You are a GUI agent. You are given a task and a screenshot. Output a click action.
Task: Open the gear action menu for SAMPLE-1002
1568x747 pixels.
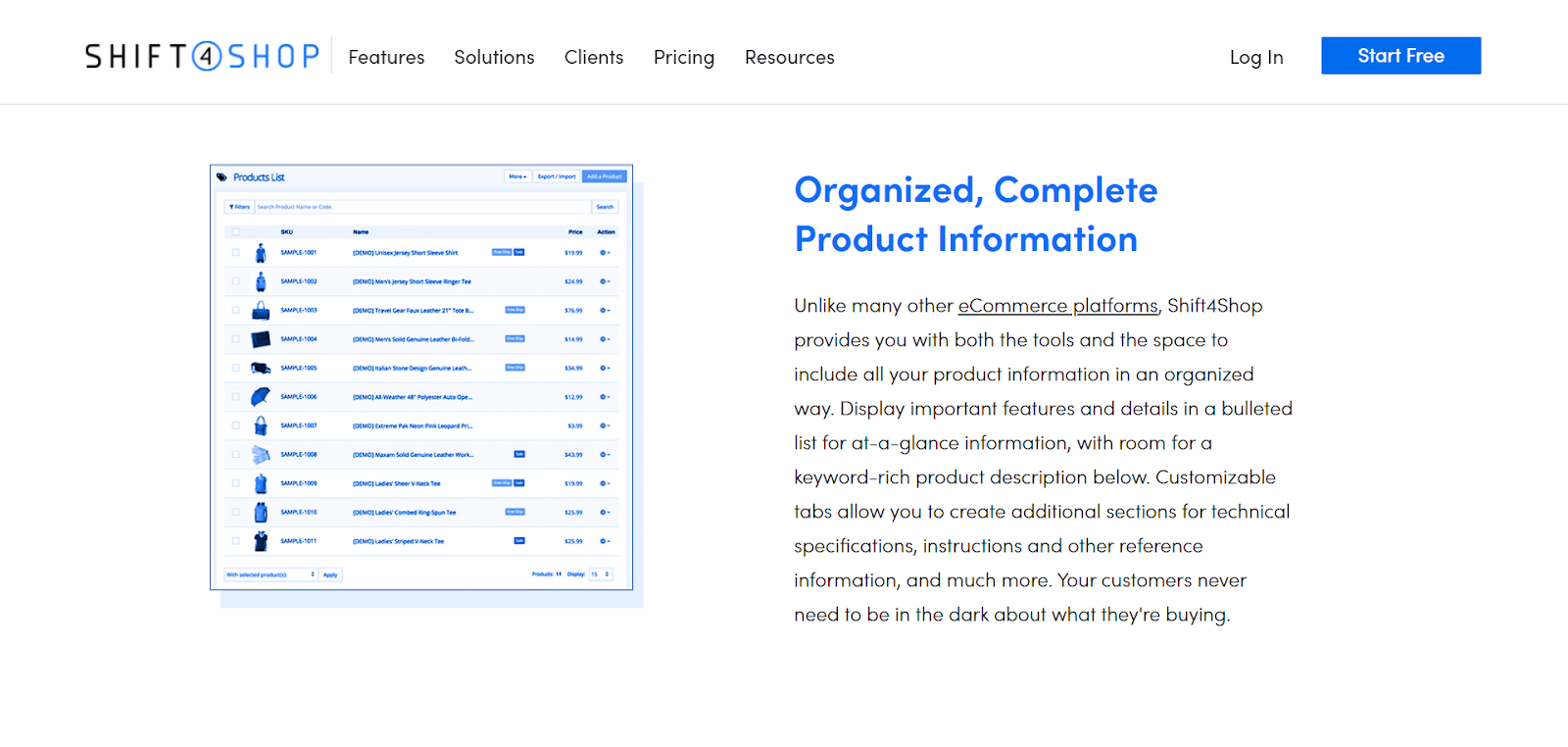tap(605, 281)
